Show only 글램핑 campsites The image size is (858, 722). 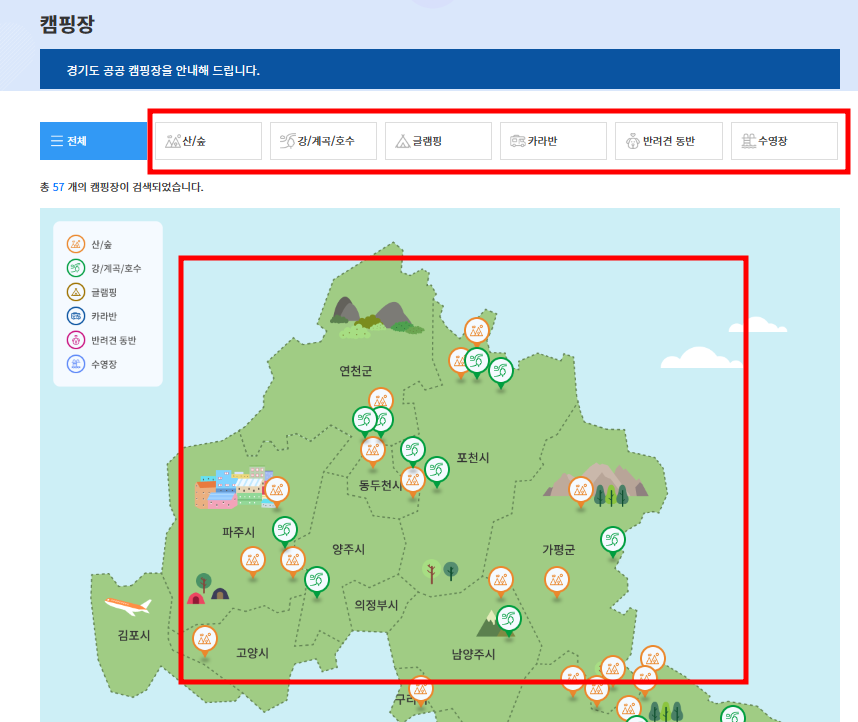pyautogui.click(x=438, y=141)
